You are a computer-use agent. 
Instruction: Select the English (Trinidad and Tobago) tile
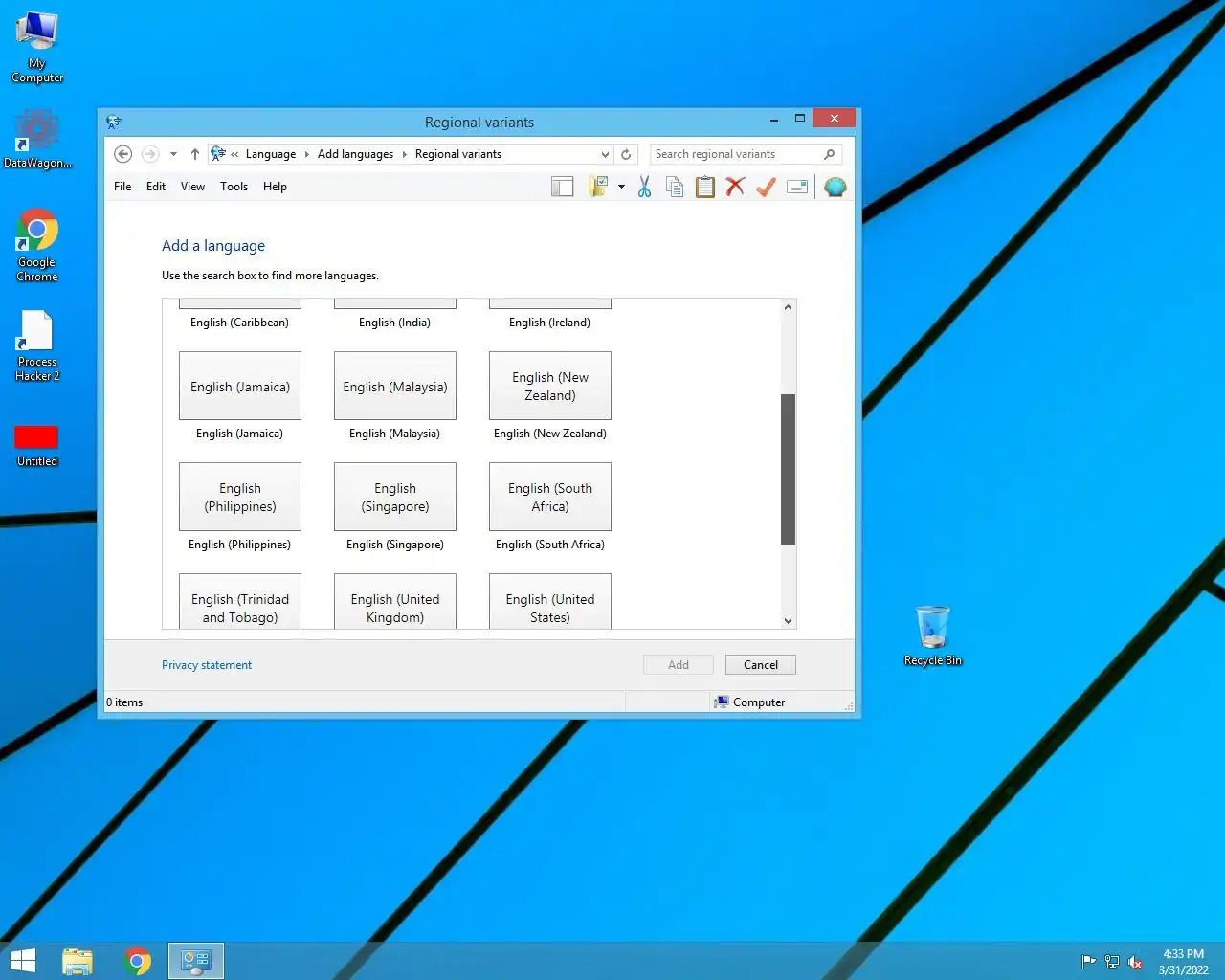coord(240,601)
